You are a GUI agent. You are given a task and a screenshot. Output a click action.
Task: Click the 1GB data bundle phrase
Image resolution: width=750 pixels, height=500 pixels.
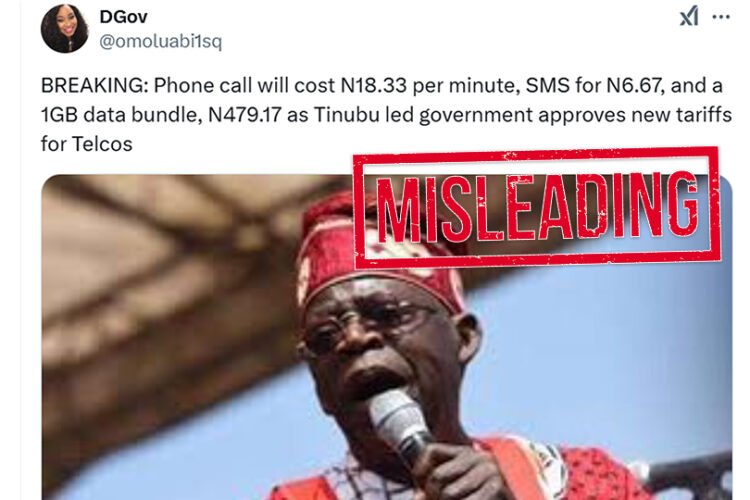click(121, 115)
